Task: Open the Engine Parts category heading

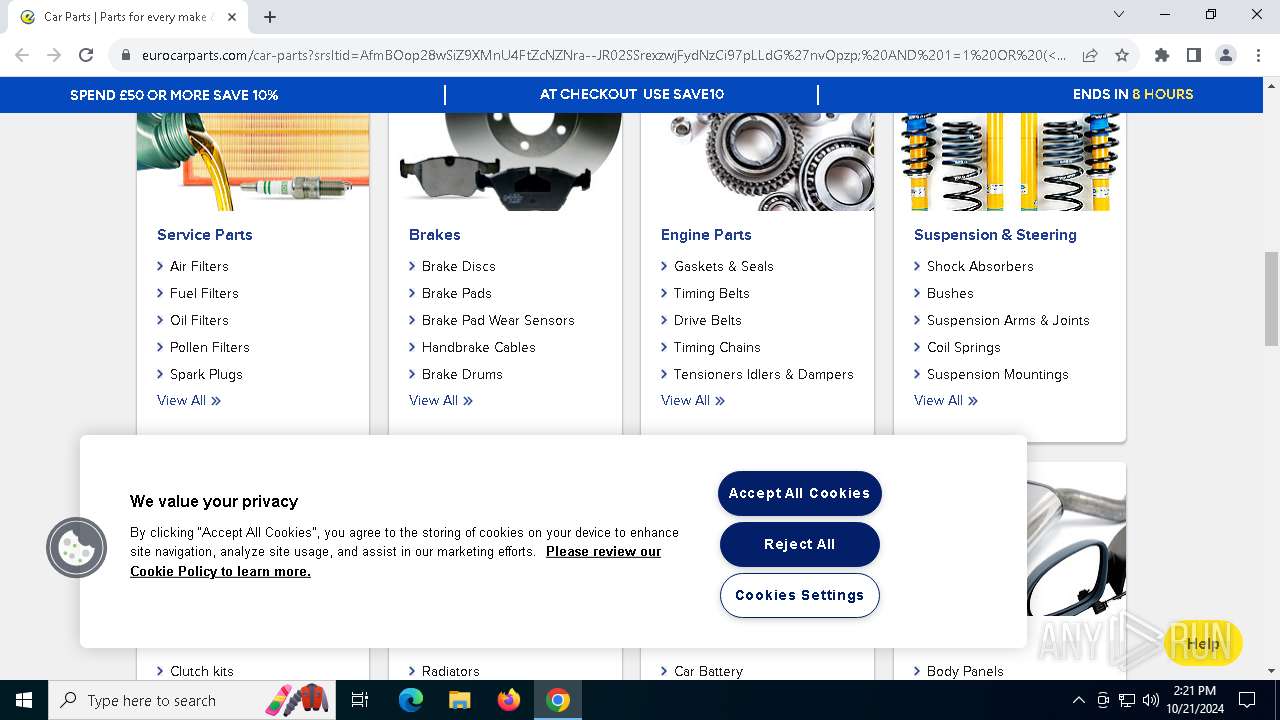Action: 706,234
